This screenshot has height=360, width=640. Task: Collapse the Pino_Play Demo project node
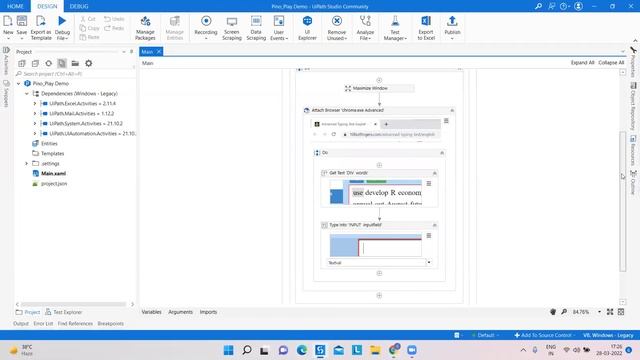[x=19, y=83]
